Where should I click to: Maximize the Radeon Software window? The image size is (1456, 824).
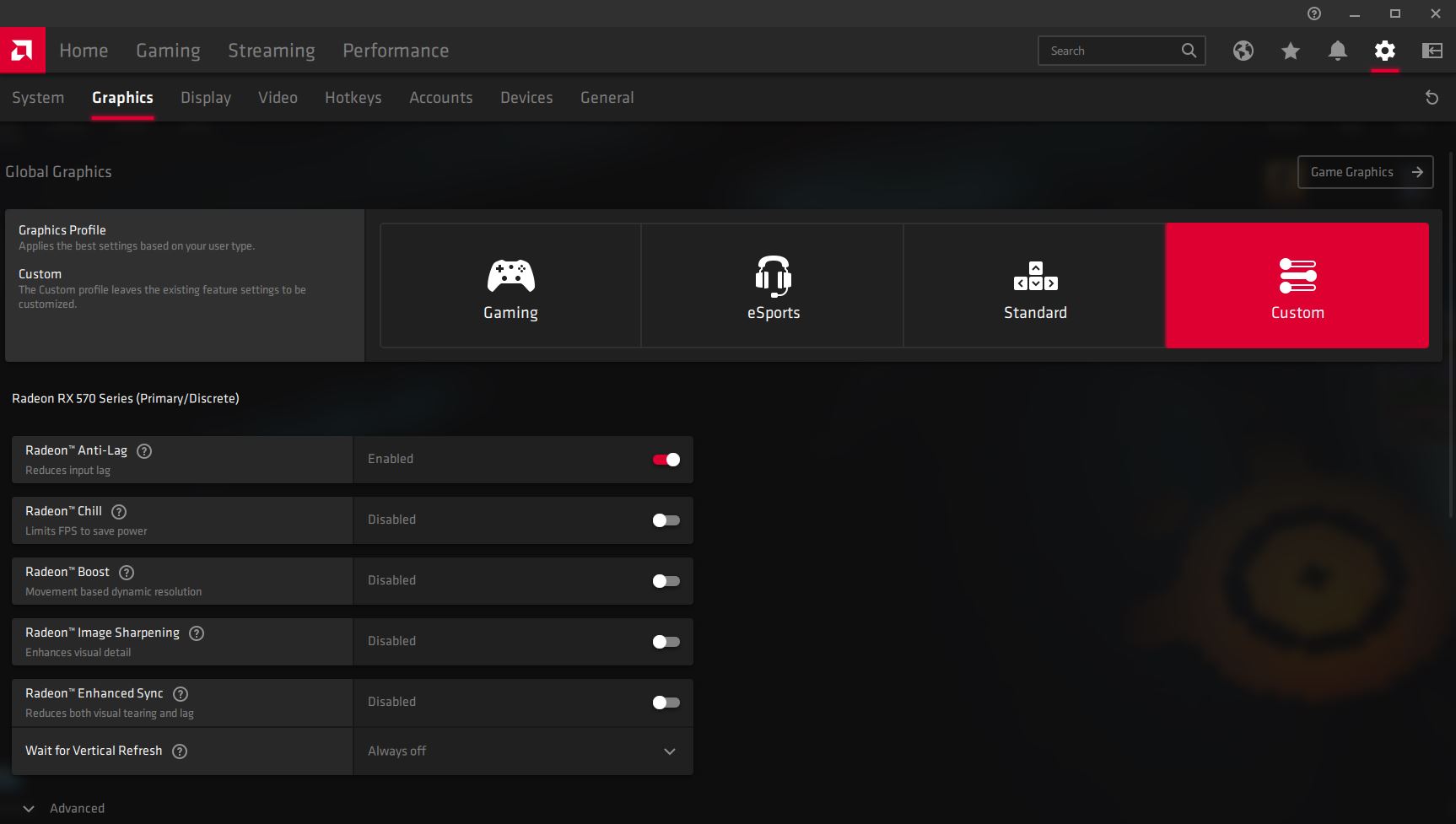[x=1395, y=13]
